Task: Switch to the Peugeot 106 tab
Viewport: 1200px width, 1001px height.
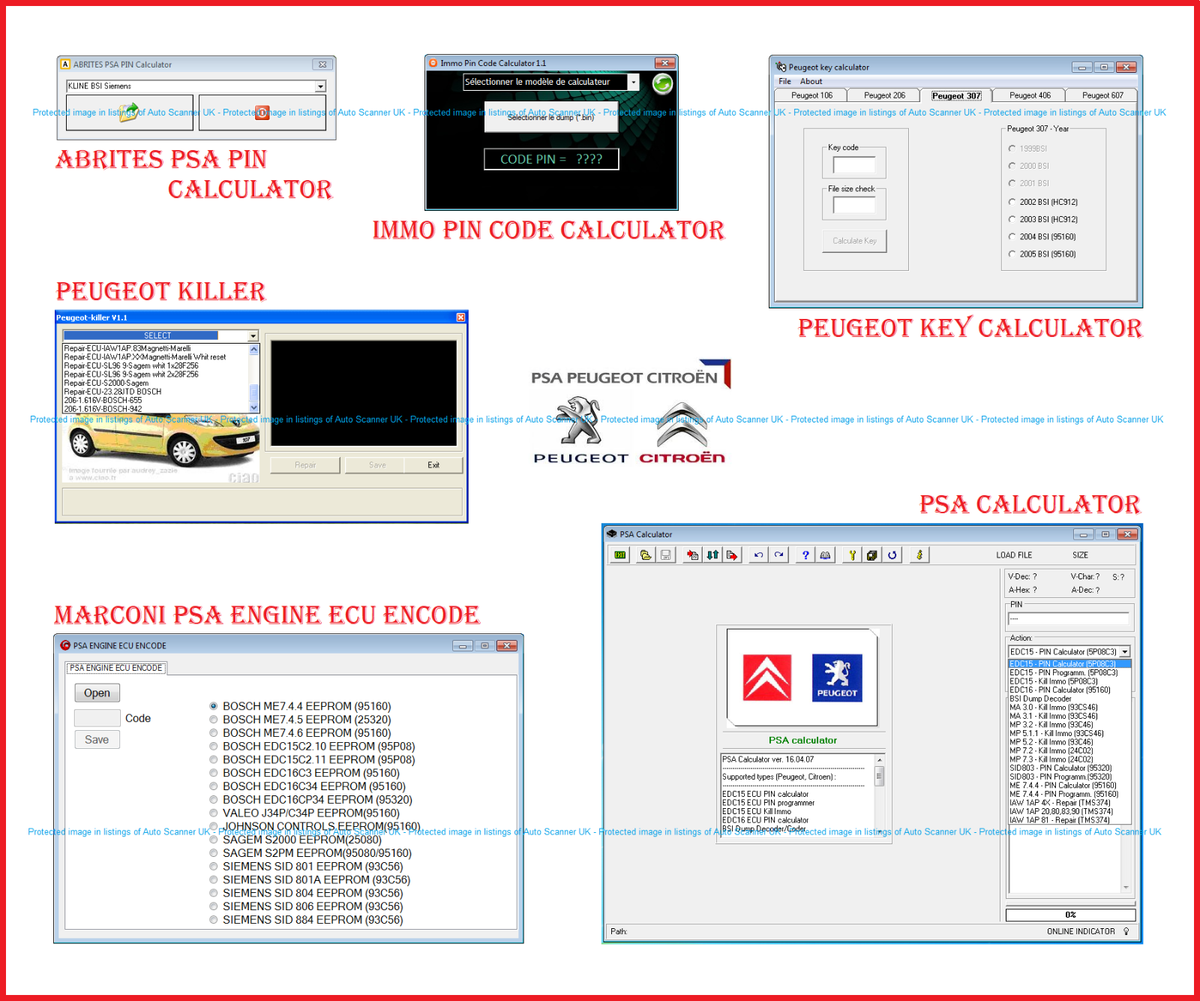Action: [x=811, y=95]
